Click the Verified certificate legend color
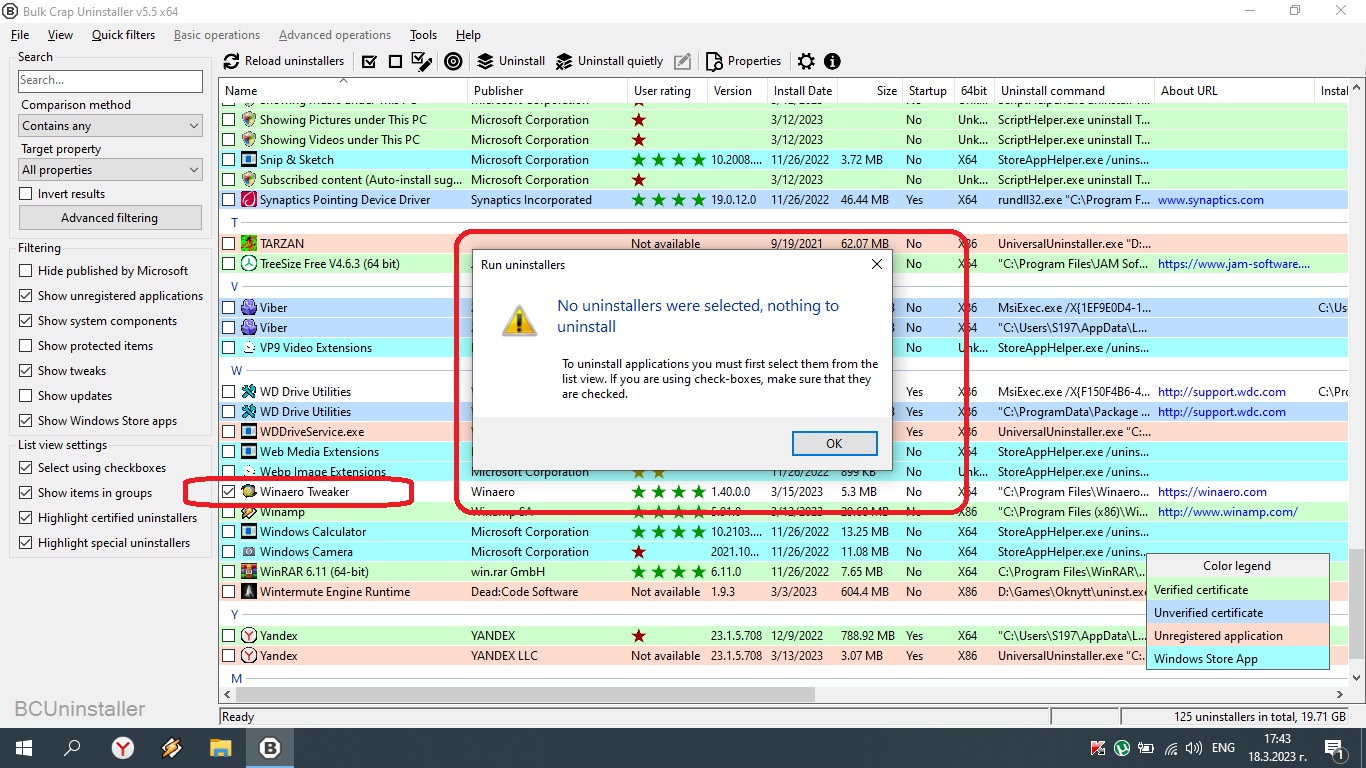 click(x=1237, y=590)
